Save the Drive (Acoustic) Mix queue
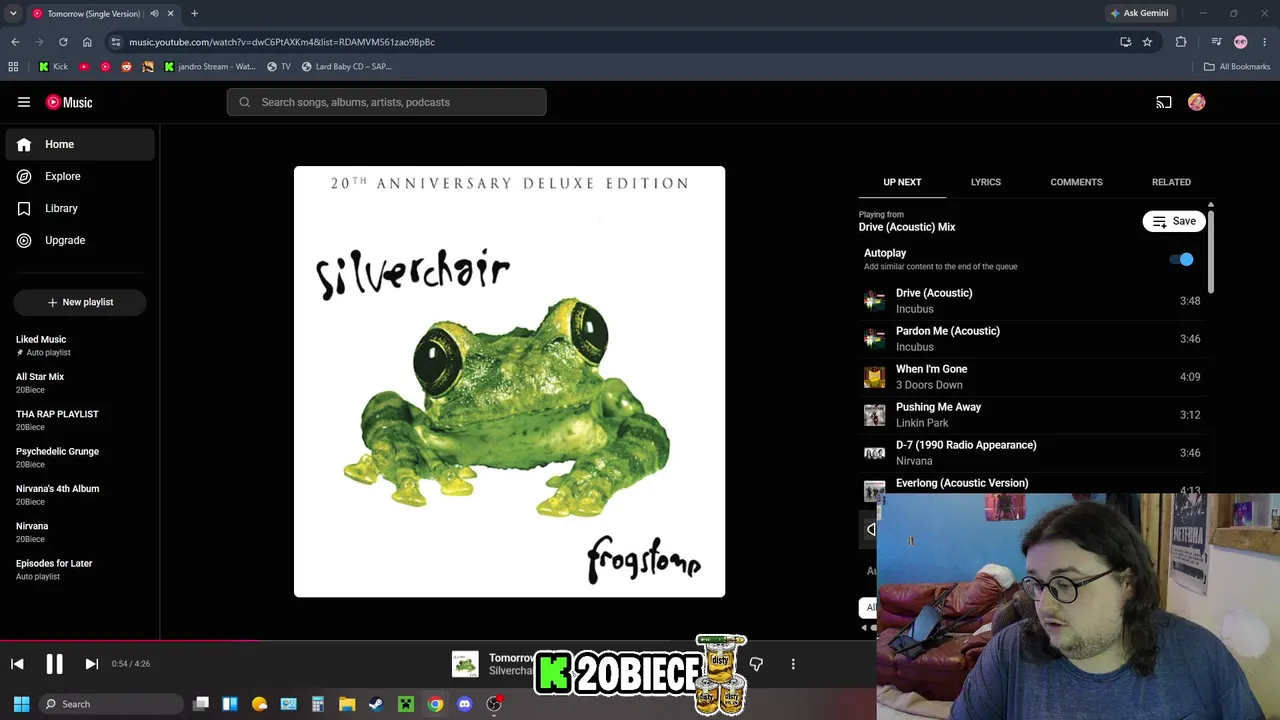The height and width of the screenshot is (720, 1280). 1174,221
